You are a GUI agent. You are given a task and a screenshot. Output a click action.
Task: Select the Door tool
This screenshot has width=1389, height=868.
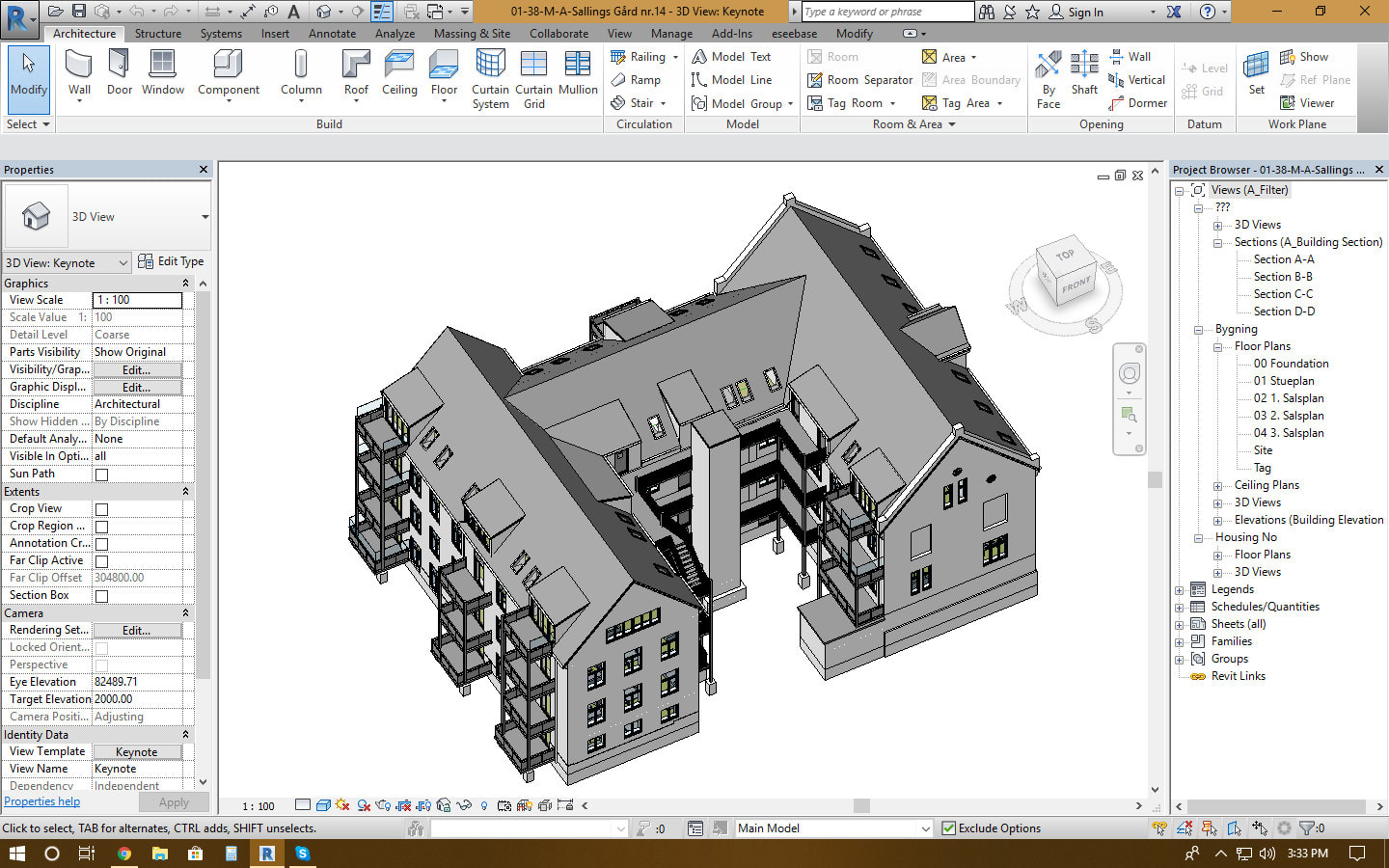[x=120, y=73]
